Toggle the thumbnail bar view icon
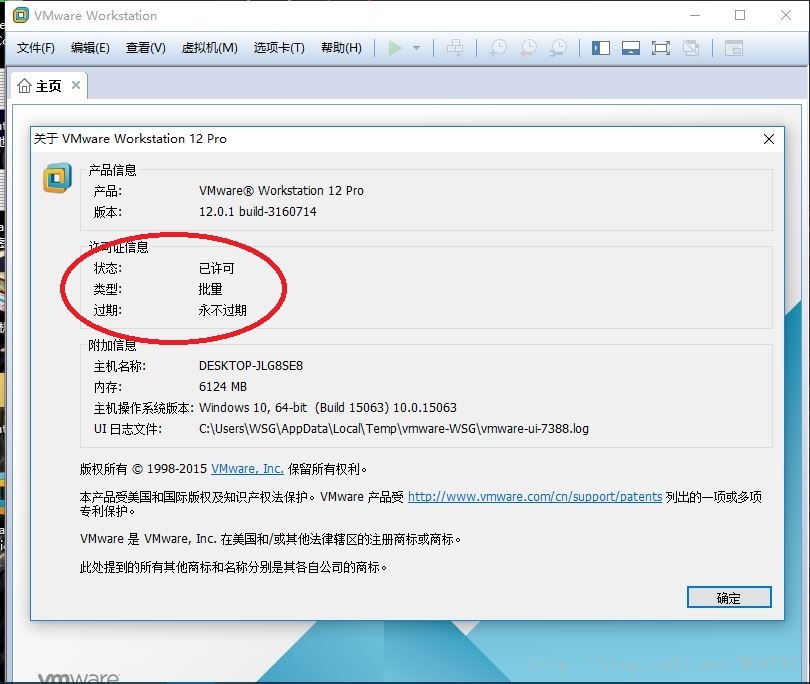This screenshot has width=810, height=684. 631,48
